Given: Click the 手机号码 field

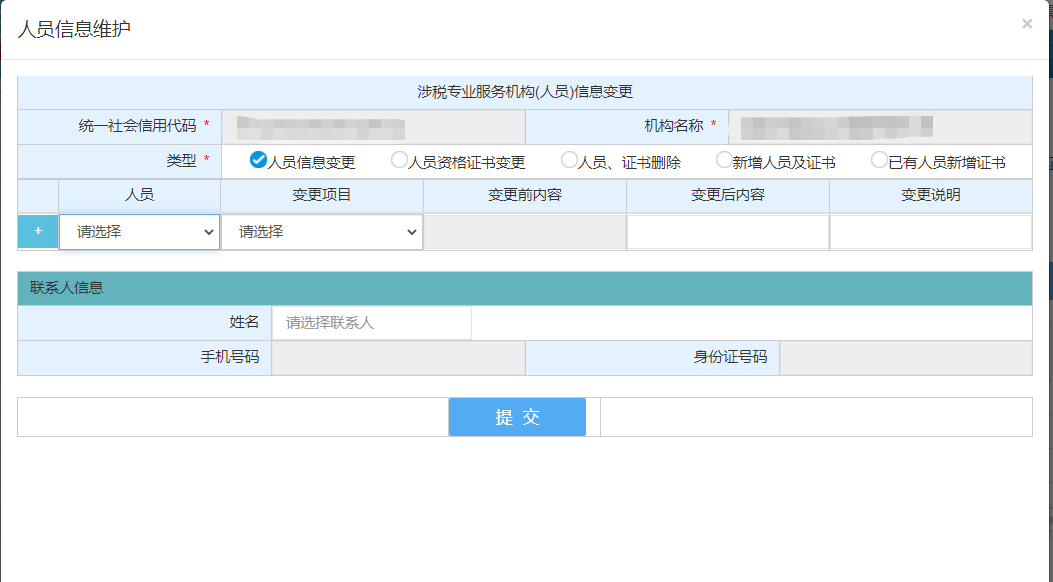Looking at the screenshot, I should tap(398, 358).
